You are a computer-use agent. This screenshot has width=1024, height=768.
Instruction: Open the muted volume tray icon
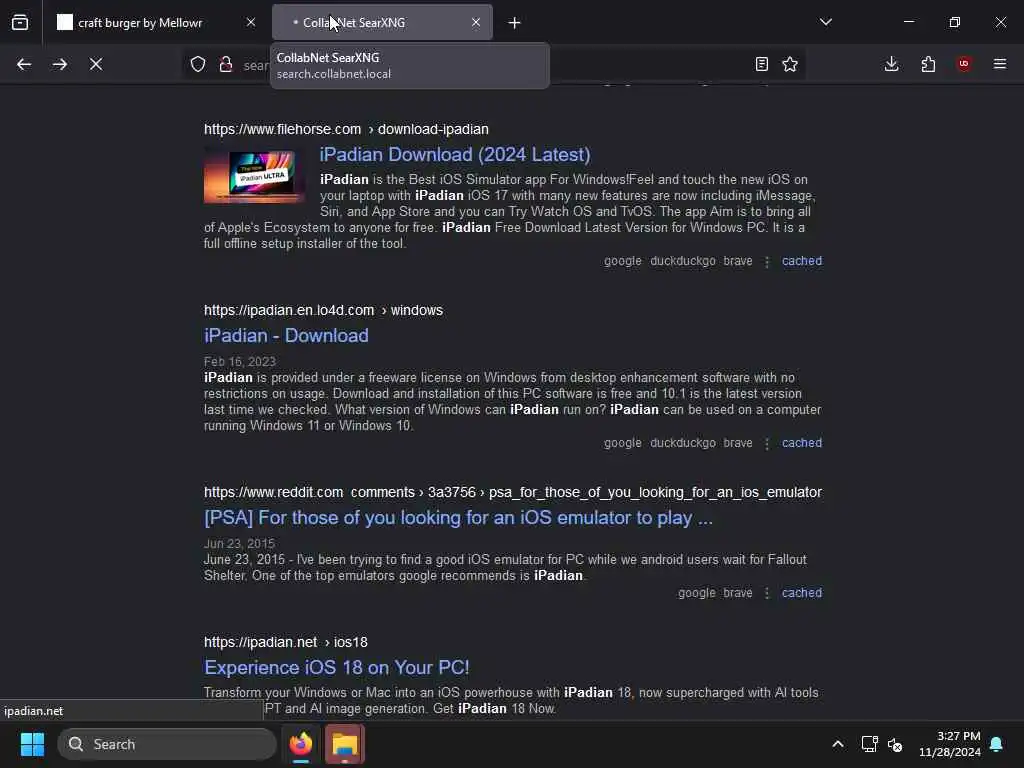click(x=895, y=744)
